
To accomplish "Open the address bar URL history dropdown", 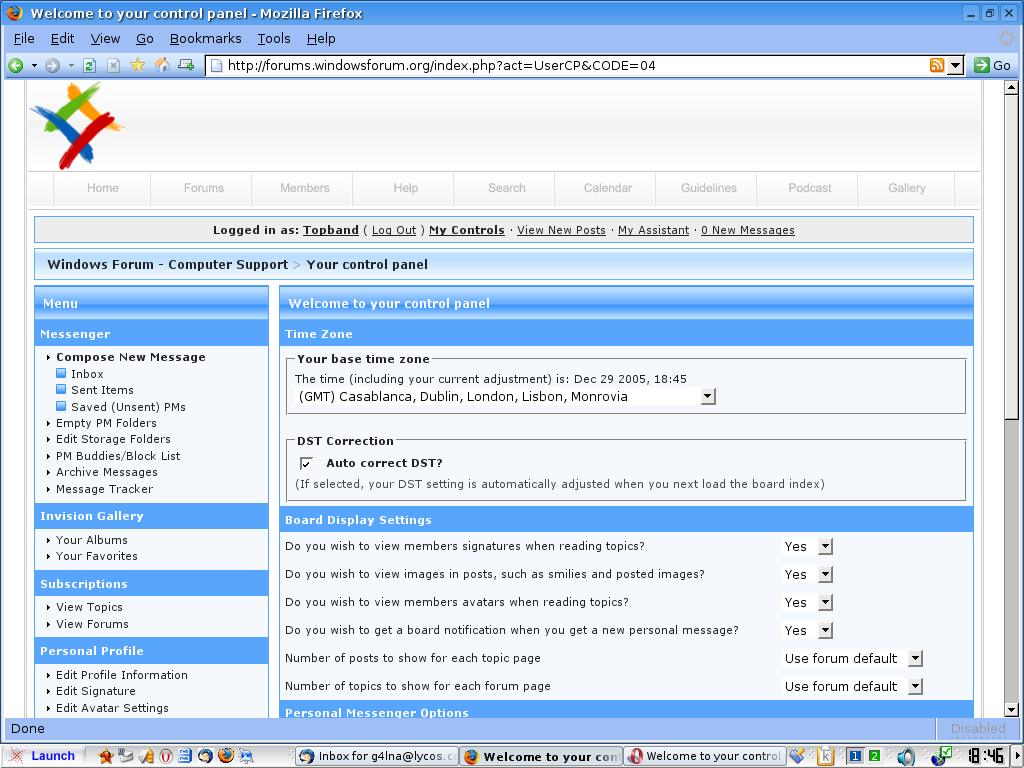I will click(956, 65).
